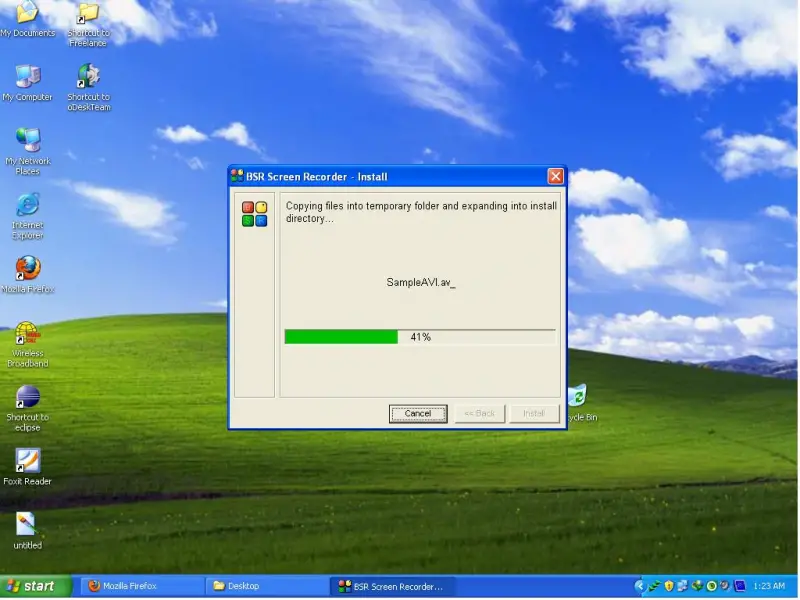Select the Internet Explorer desktop icon
This screenshot has height=600, width=800.
pos(28,216)
